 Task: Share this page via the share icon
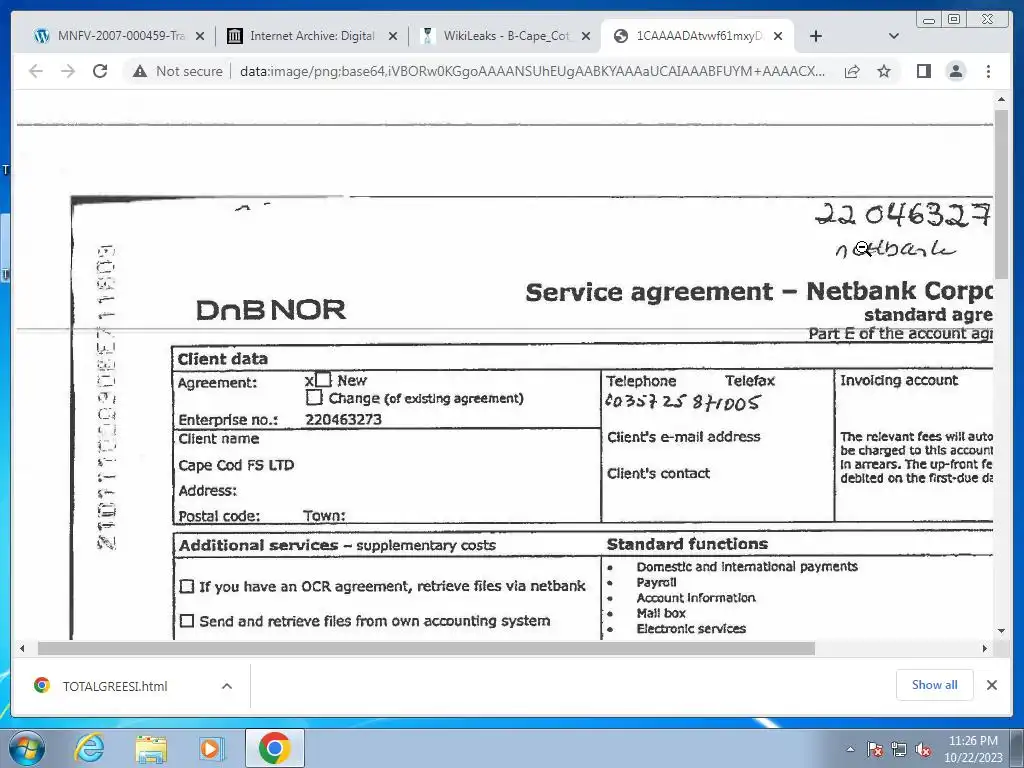852,71
